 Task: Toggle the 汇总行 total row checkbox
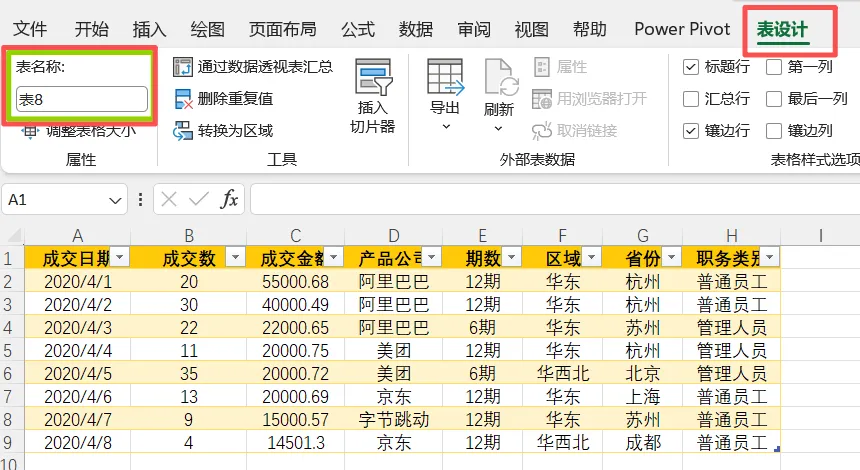coord(691,99)
